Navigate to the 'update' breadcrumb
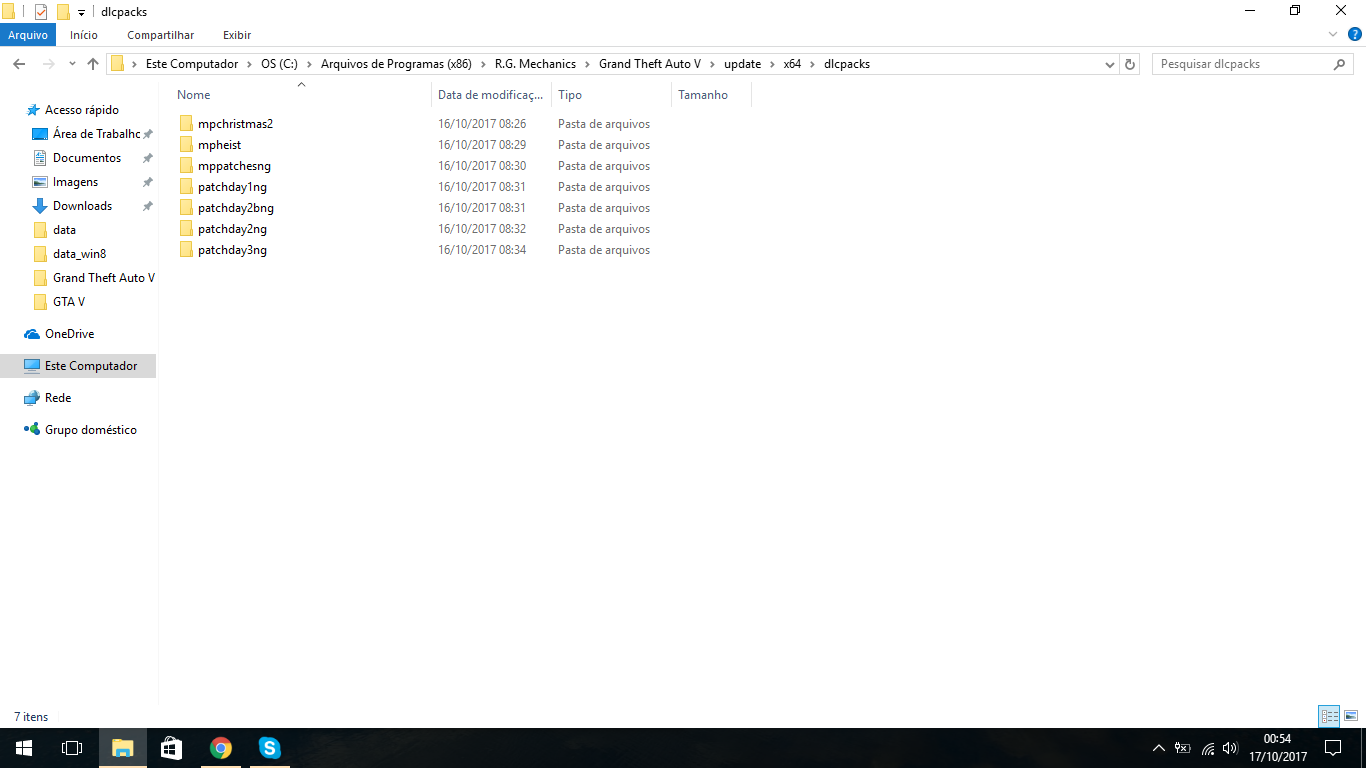1366x768 pixels. 743,64
